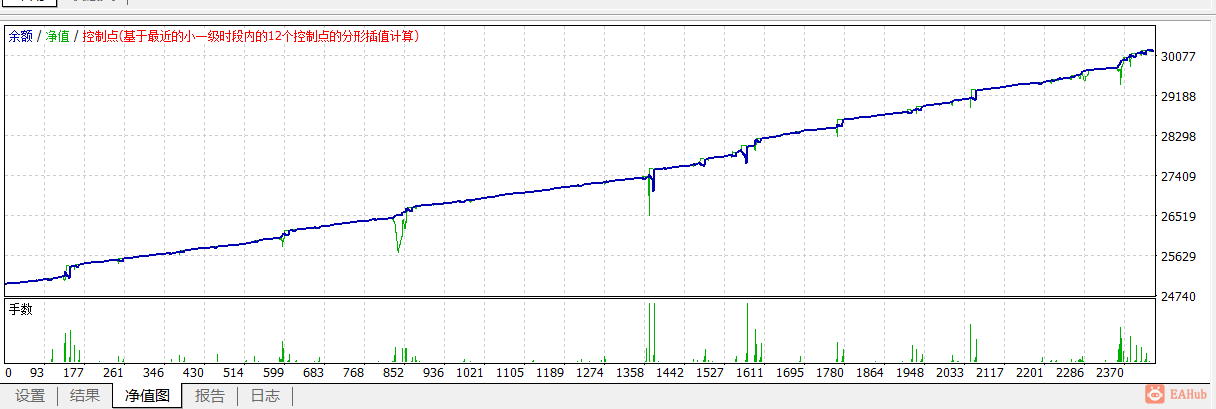This screenshot has height=409, width=1216.
Task: Click the green 净值 legend label
Action: click(58, 36)
